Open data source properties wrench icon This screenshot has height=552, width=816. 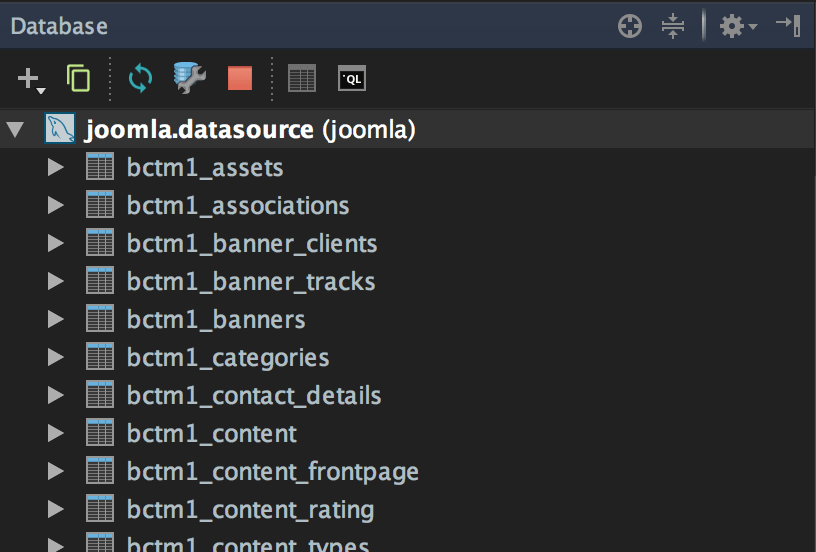189,78
